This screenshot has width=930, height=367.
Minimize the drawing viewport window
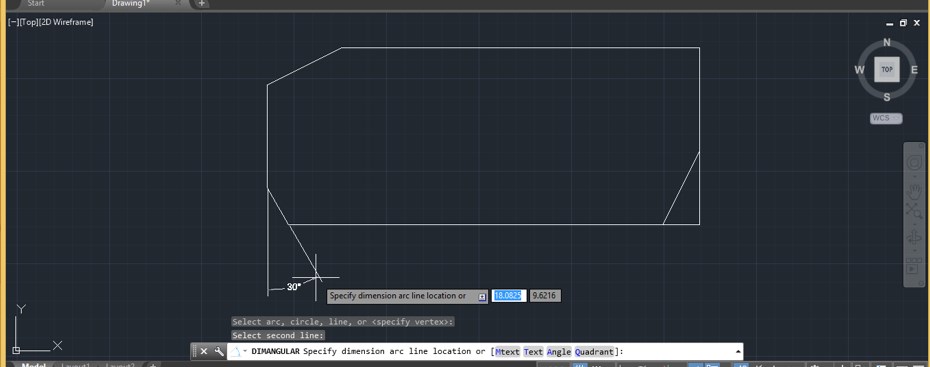coord(890,24)
